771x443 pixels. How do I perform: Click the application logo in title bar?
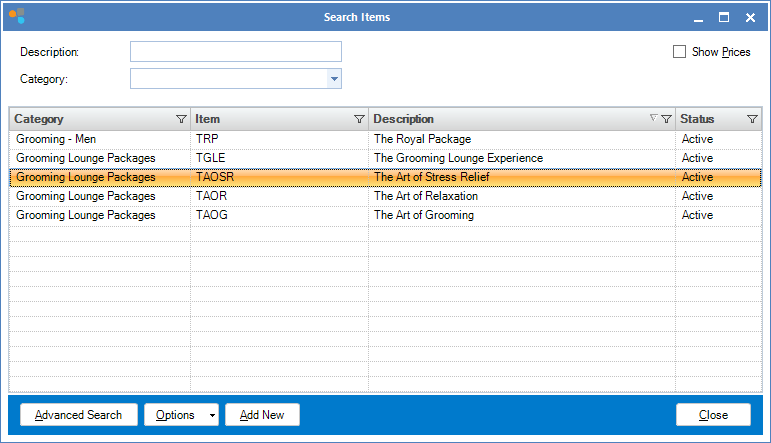(x=17, y=17)
